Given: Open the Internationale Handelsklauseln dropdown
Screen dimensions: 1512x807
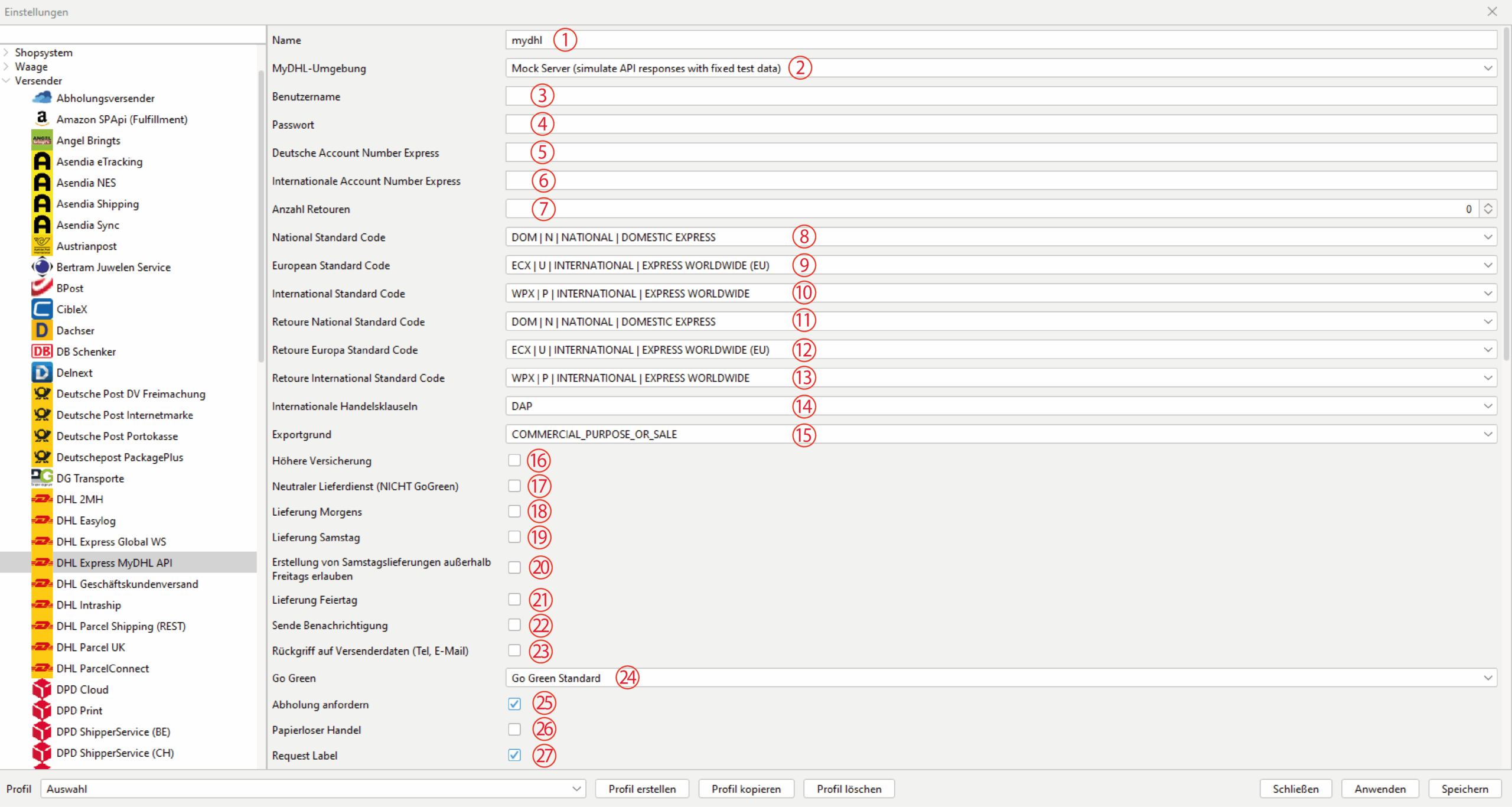Looking at the screenshot, I should pos(1001,406).
